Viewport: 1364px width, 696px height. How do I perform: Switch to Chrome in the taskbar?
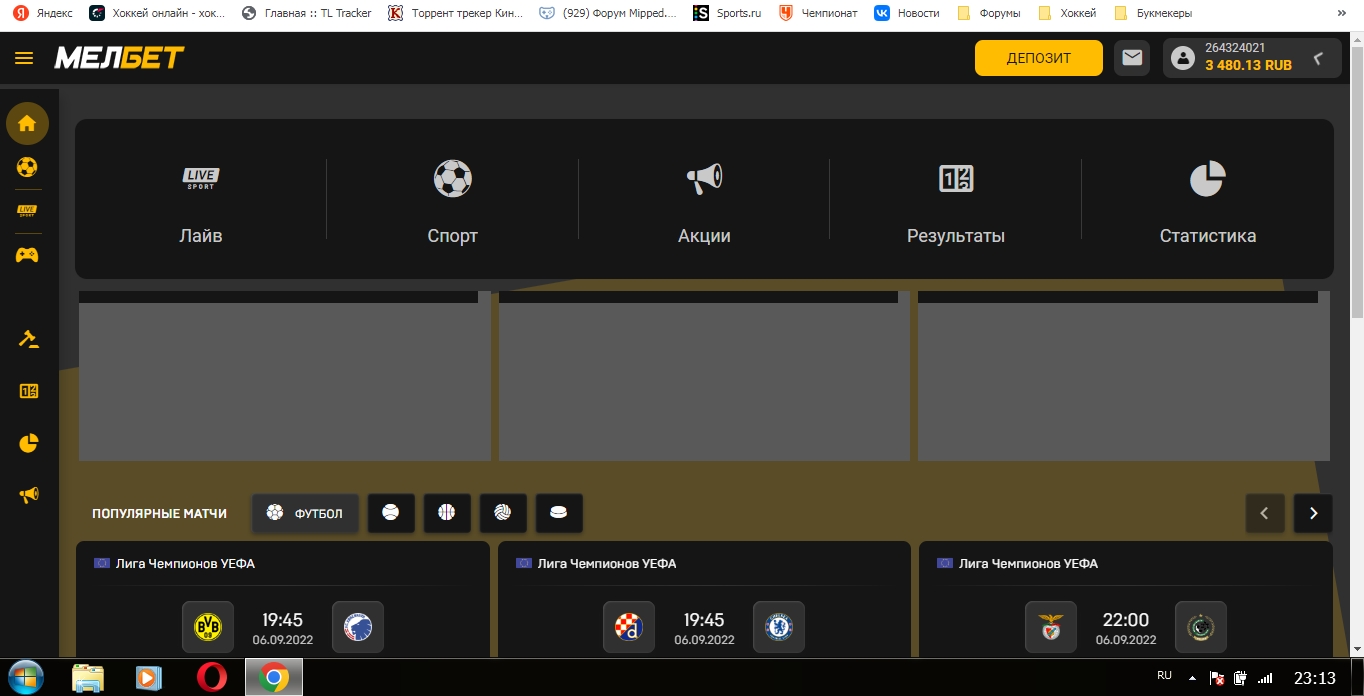coord(273,677)
